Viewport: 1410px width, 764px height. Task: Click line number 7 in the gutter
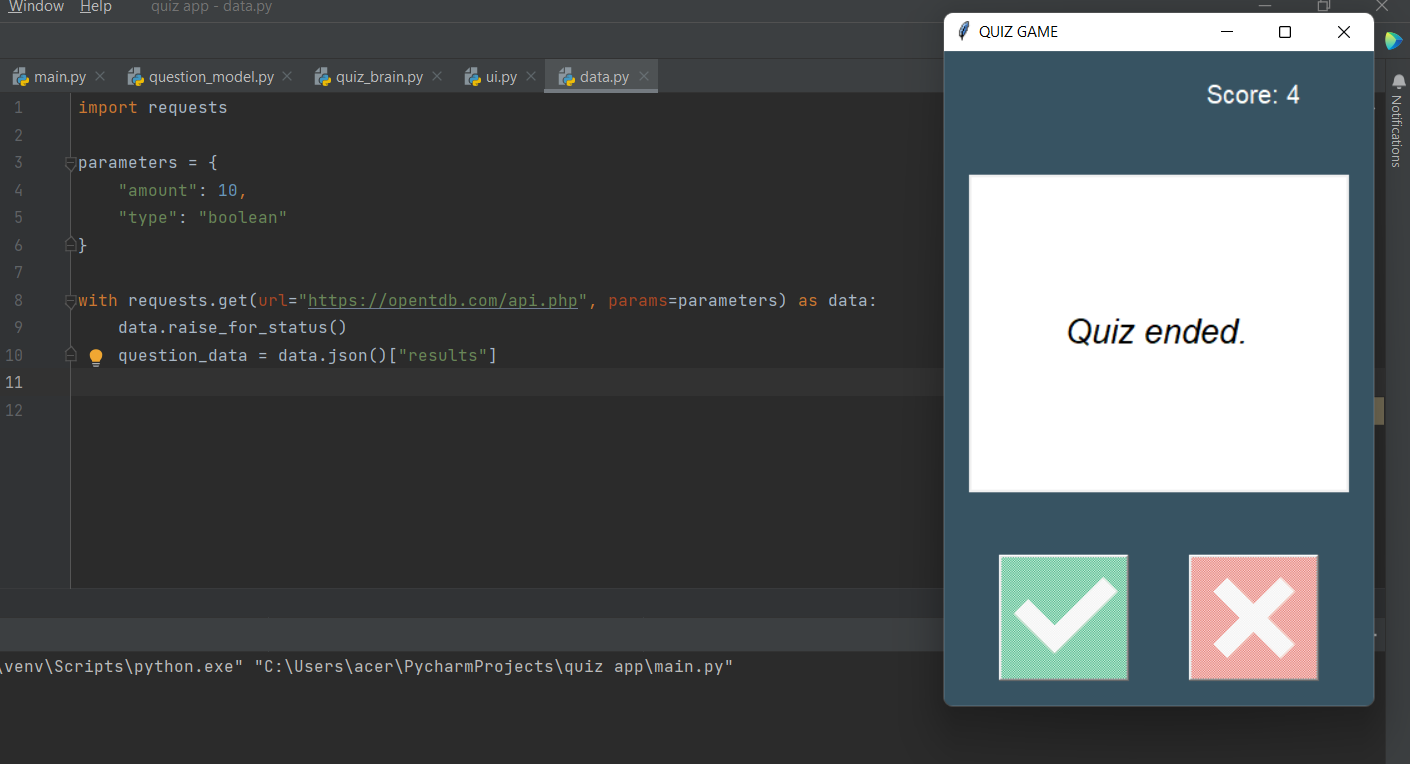[18, 272]
